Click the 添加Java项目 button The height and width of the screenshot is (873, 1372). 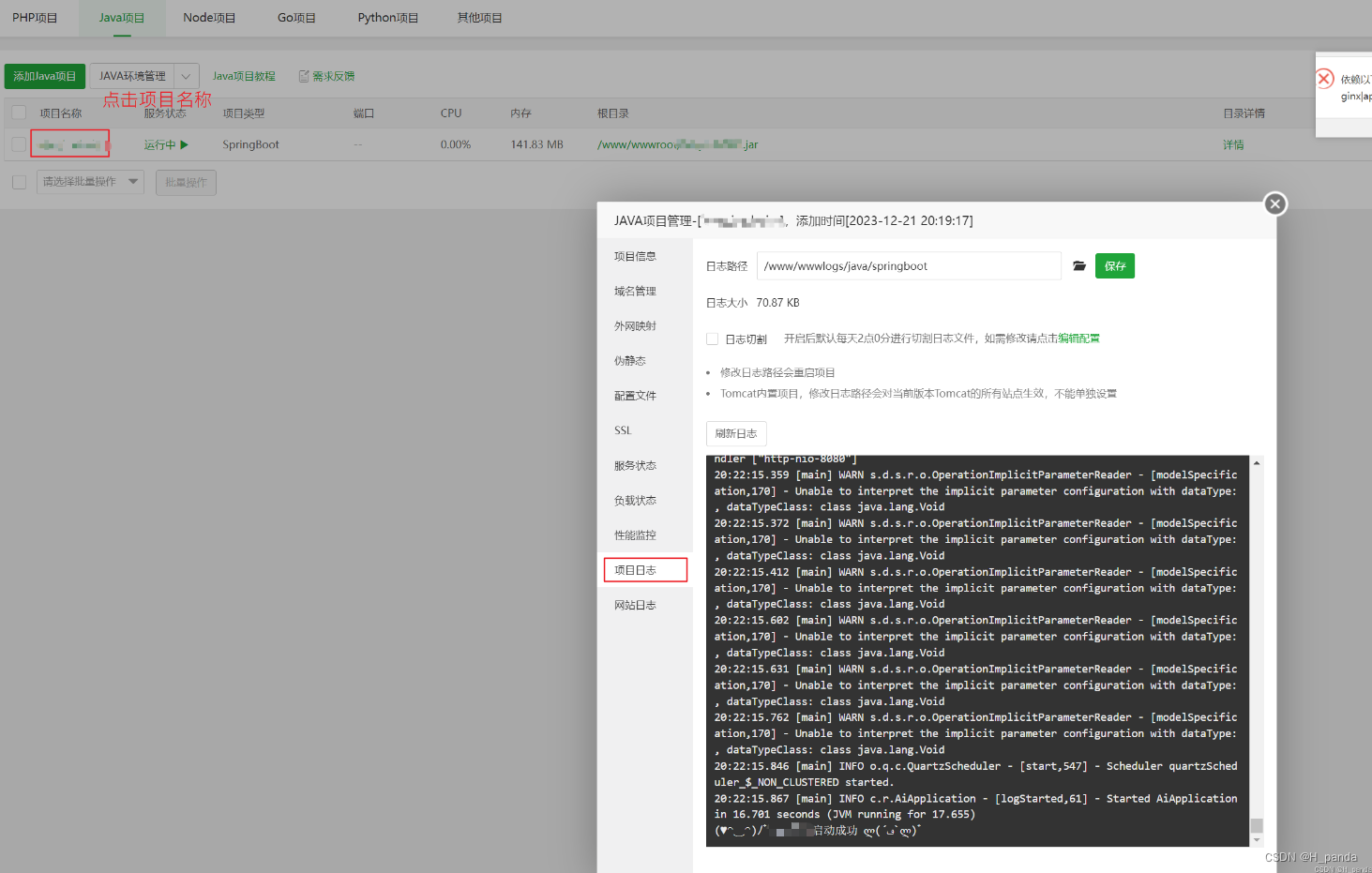pos(45,76)
